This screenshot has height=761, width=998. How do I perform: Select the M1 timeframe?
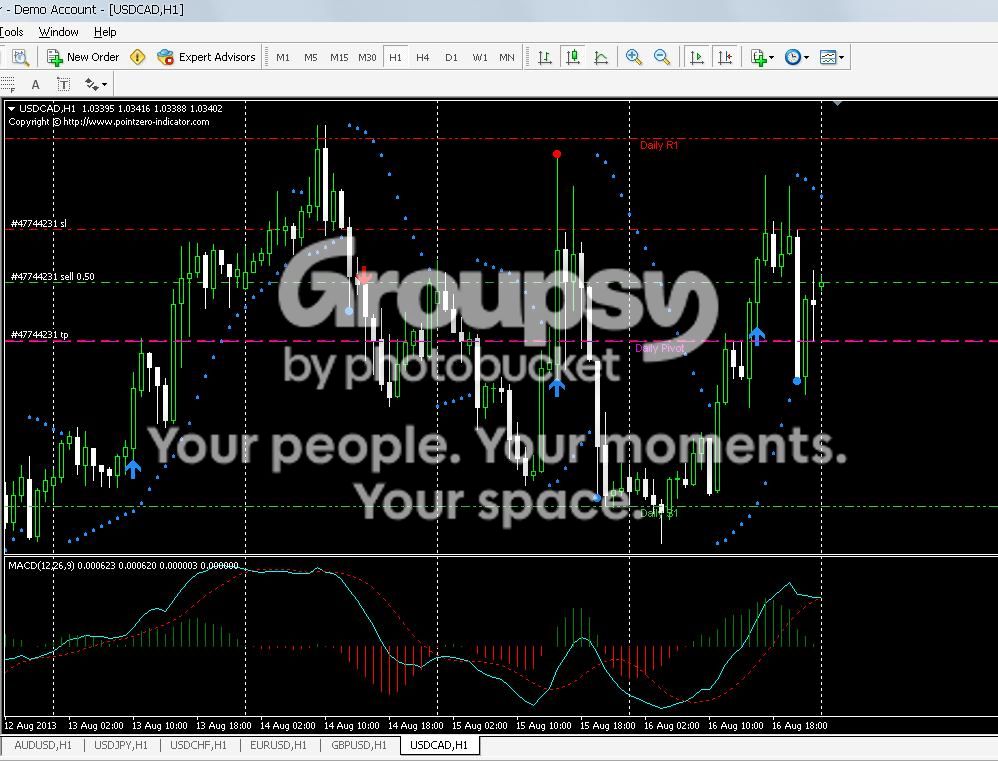point(283,57)
